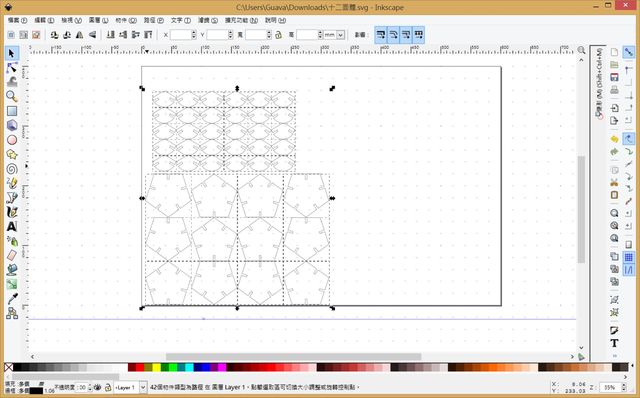Image resolution: width=640 pixels, height=398 pixels.
Task: Select the Star and polygon tool
Action: [12, 154]
